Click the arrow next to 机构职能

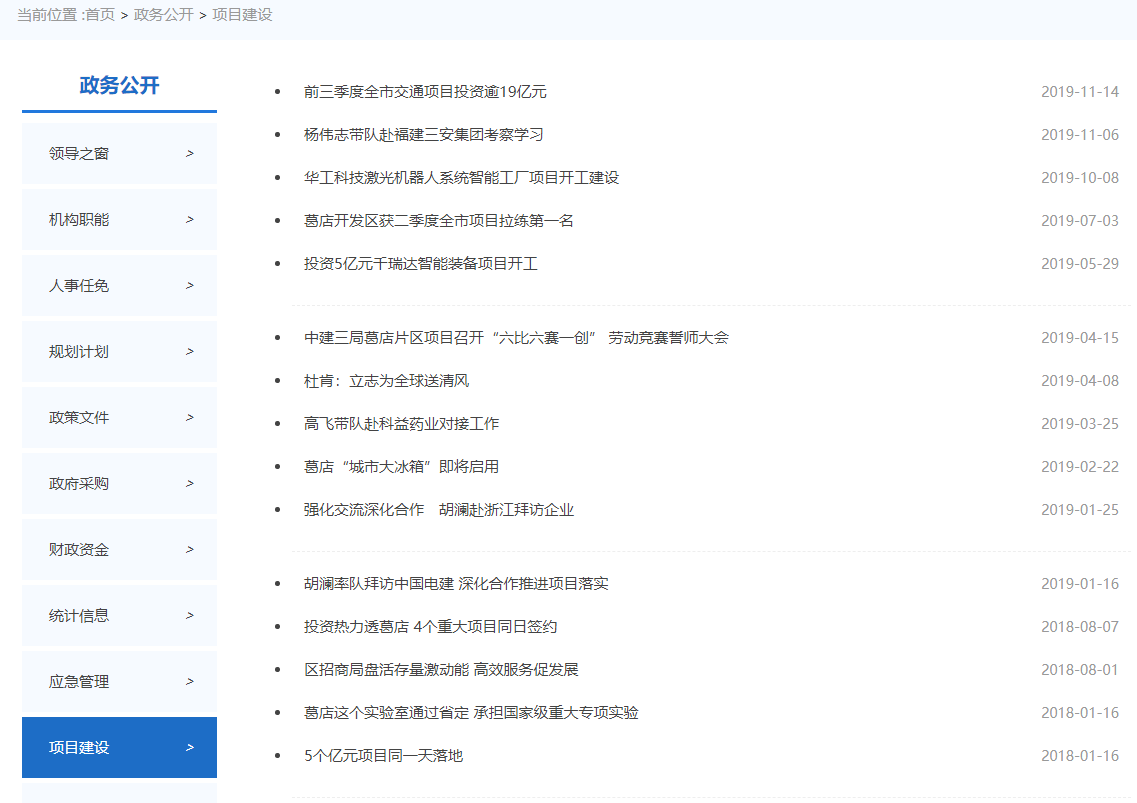(x=190, y=220)
